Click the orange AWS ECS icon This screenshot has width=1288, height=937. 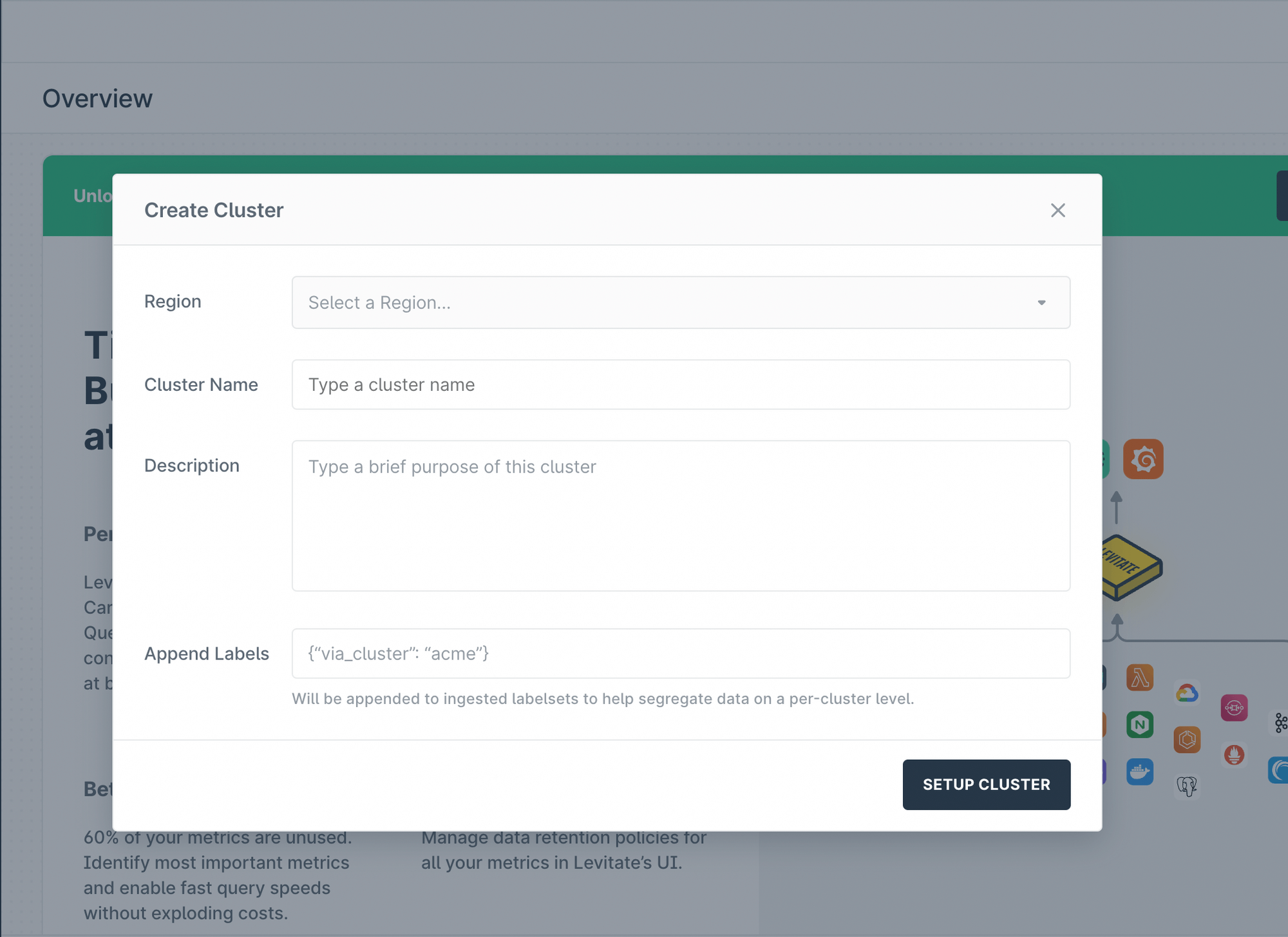click(x=1186, y=739)
